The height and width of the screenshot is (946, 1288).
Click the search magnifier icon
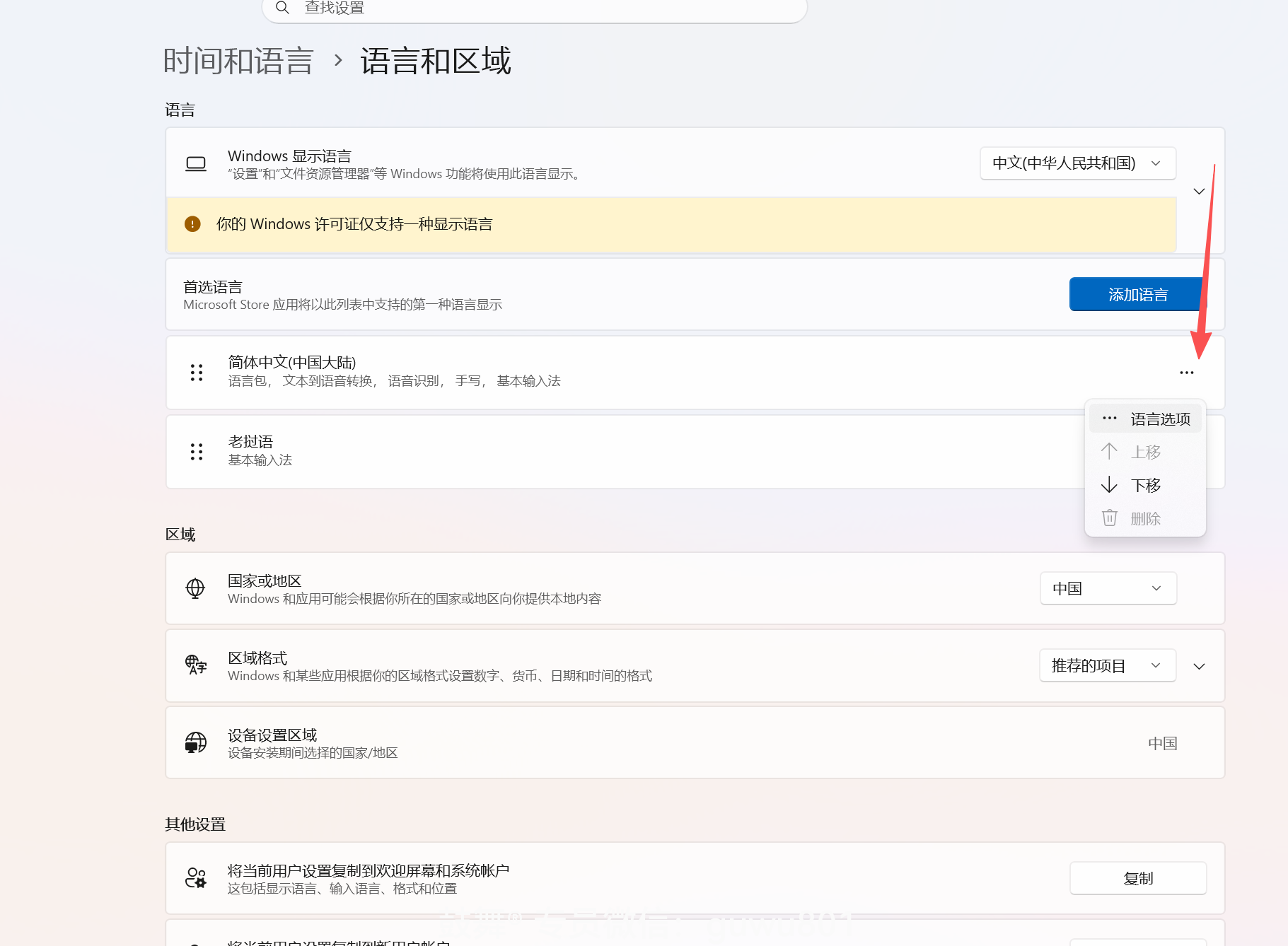(x=282, y=8)
